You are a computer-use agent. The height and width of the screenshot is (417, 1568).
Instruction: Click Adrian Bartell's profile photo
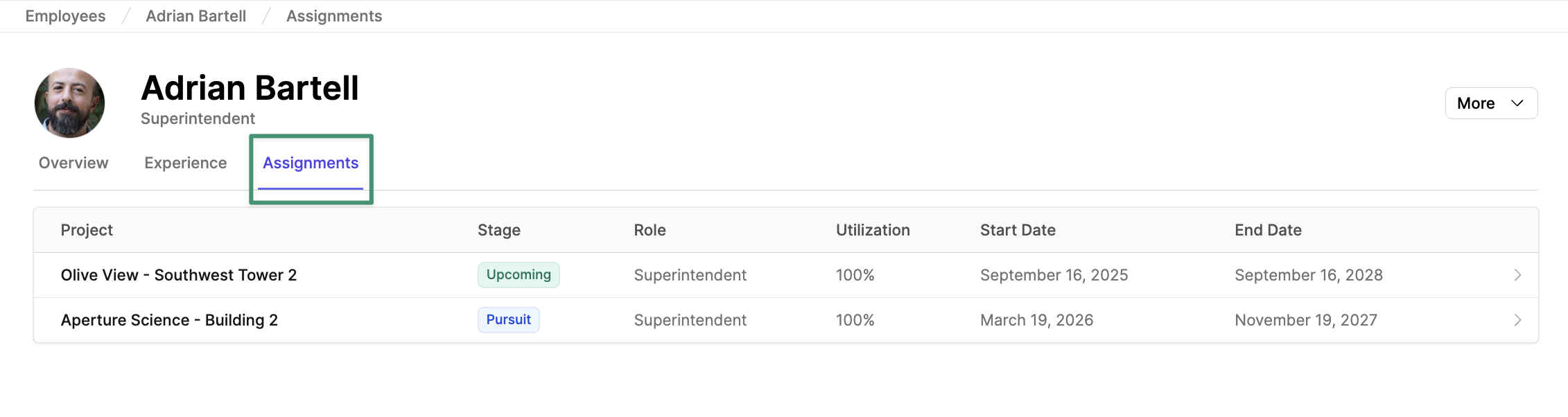[x=70, y=103]
